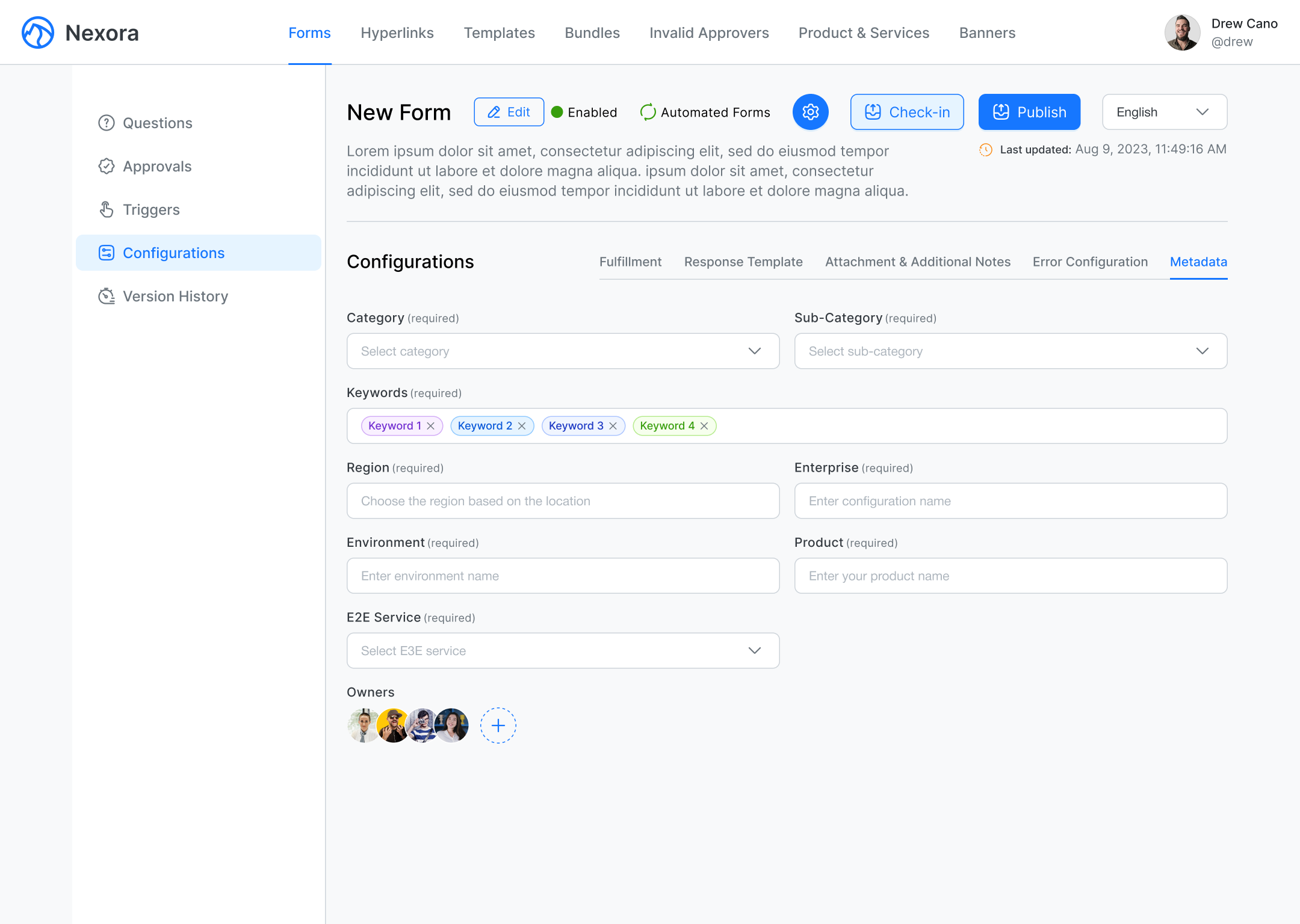Remove Keyword 4 from keywords
The height and width of the screenshot is (924, 1300).
704,425
